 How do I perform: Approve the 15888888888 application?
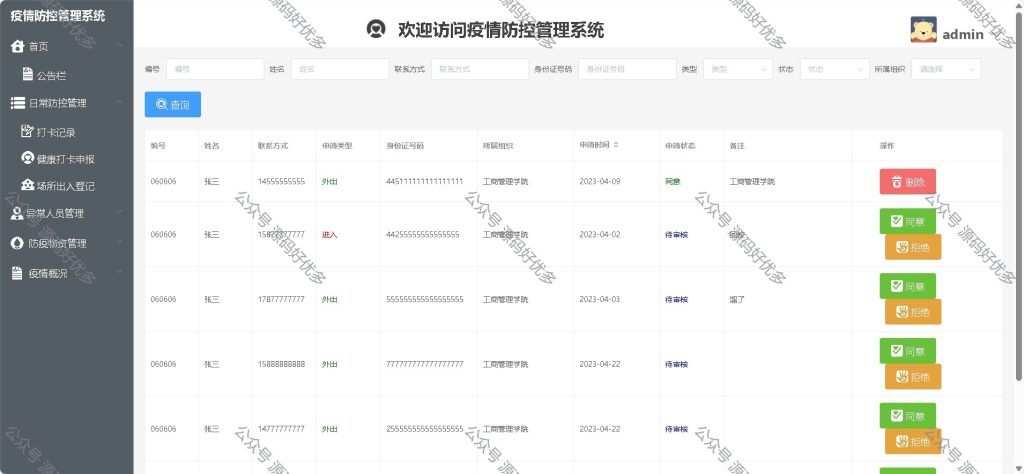(907, 351)
